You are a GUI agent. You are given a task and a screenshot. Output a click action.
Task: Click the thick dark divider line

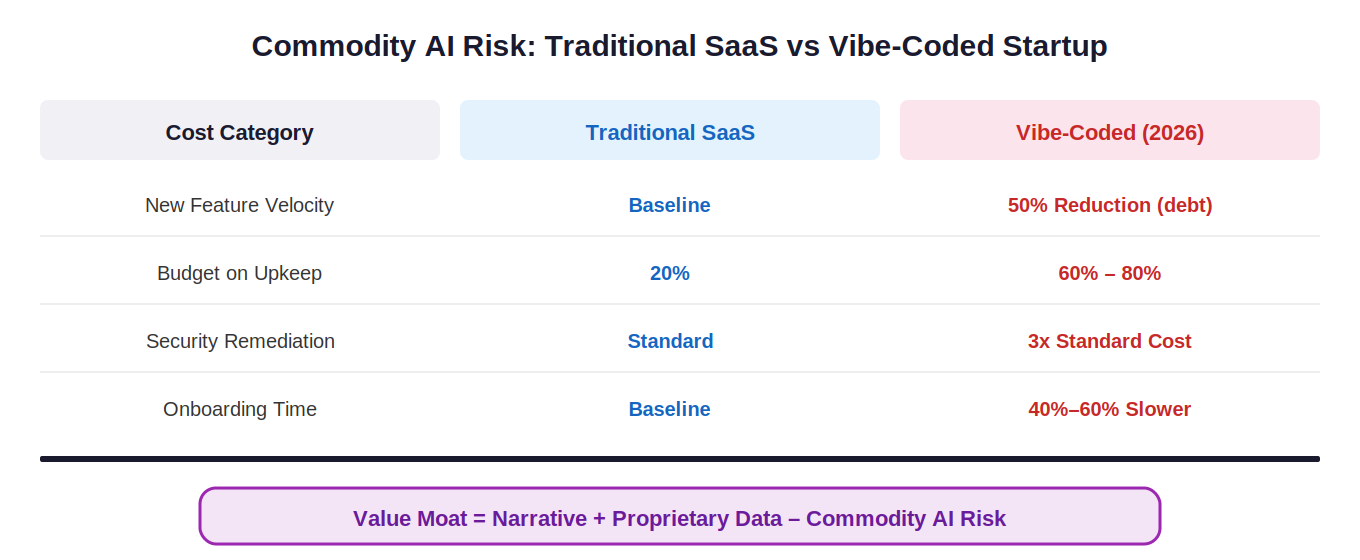coord(679,459)
